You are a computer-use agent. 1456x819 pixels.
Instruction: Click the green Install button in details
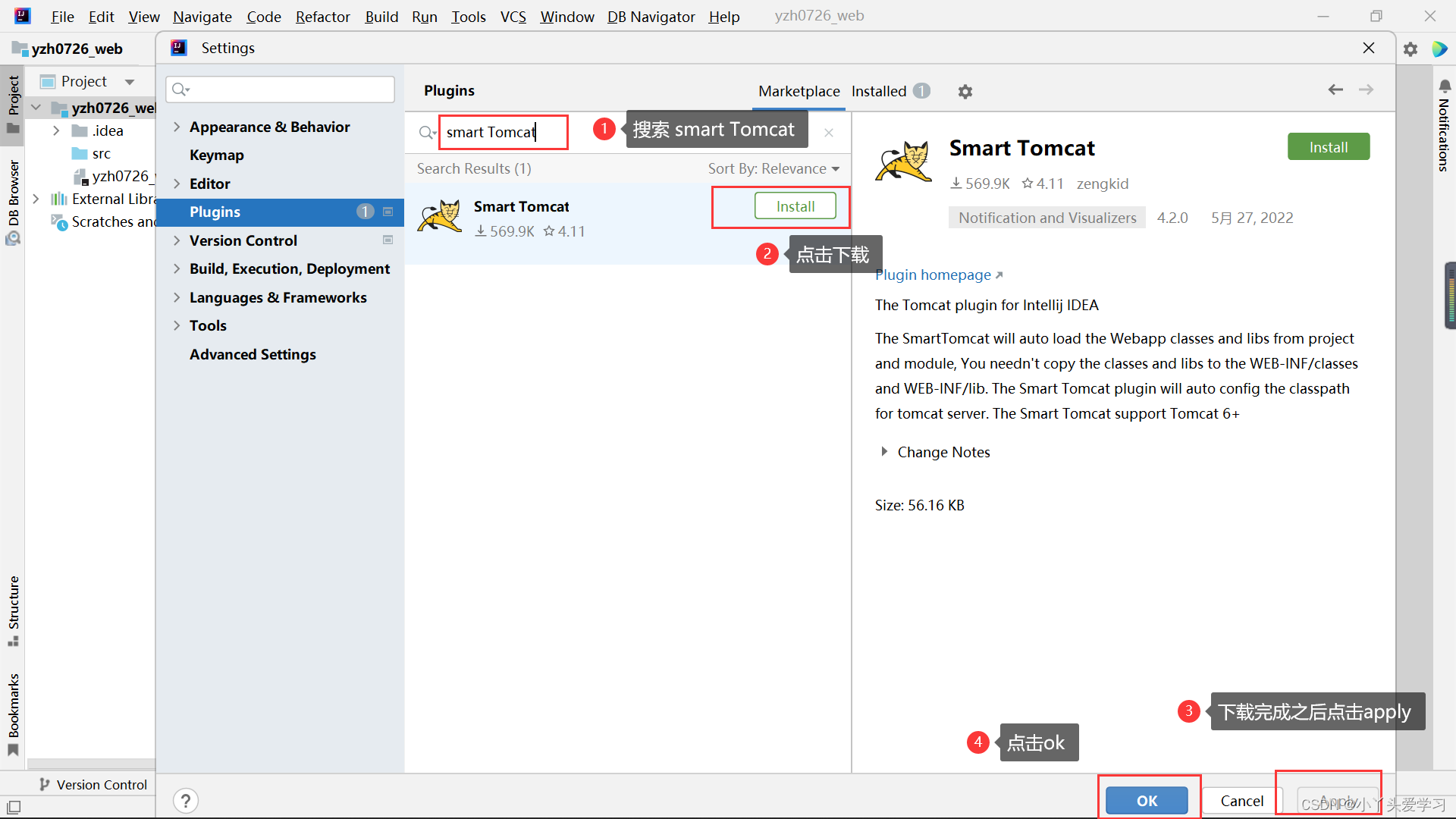pos(1329,147)
